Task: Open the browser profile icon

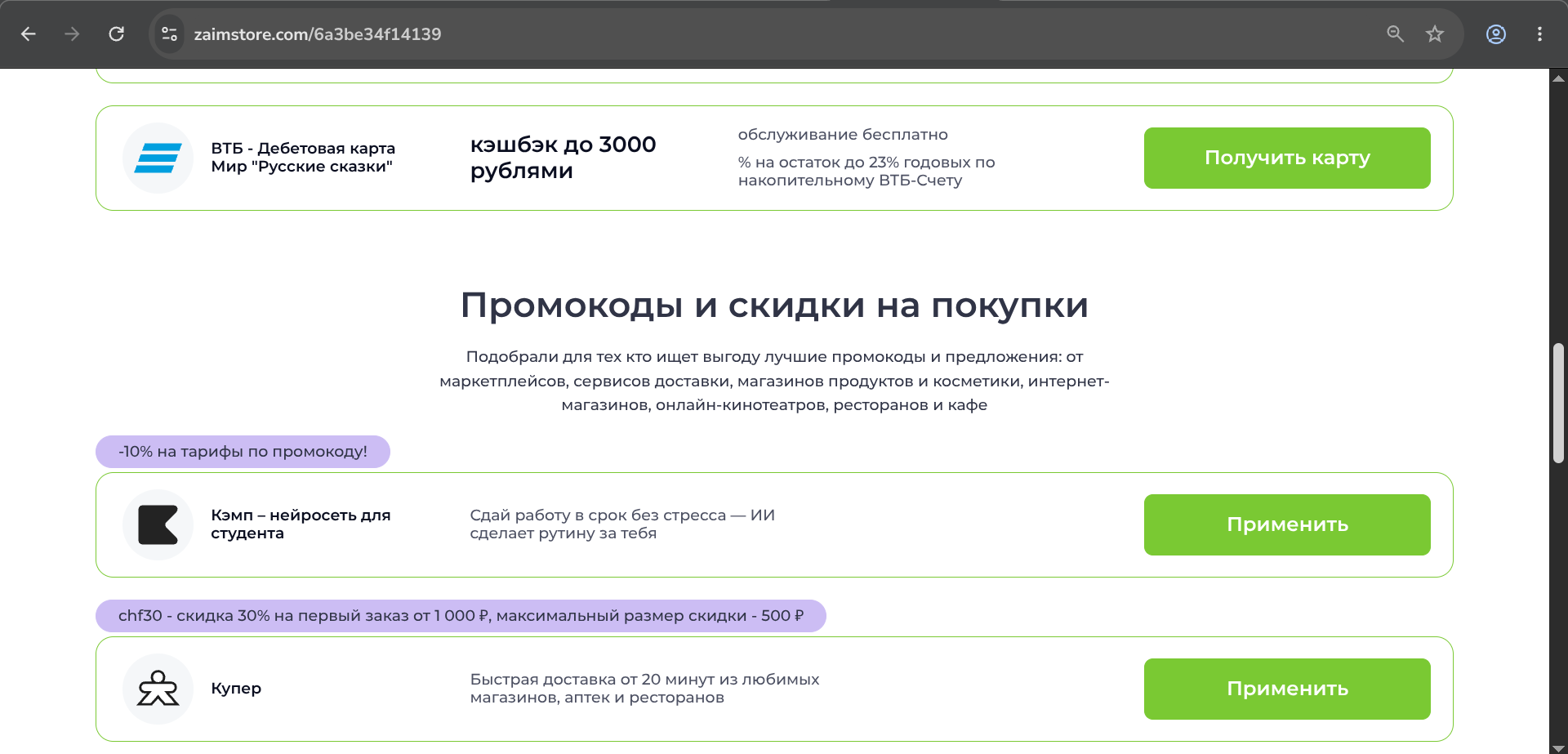Action: (1496, 34)
